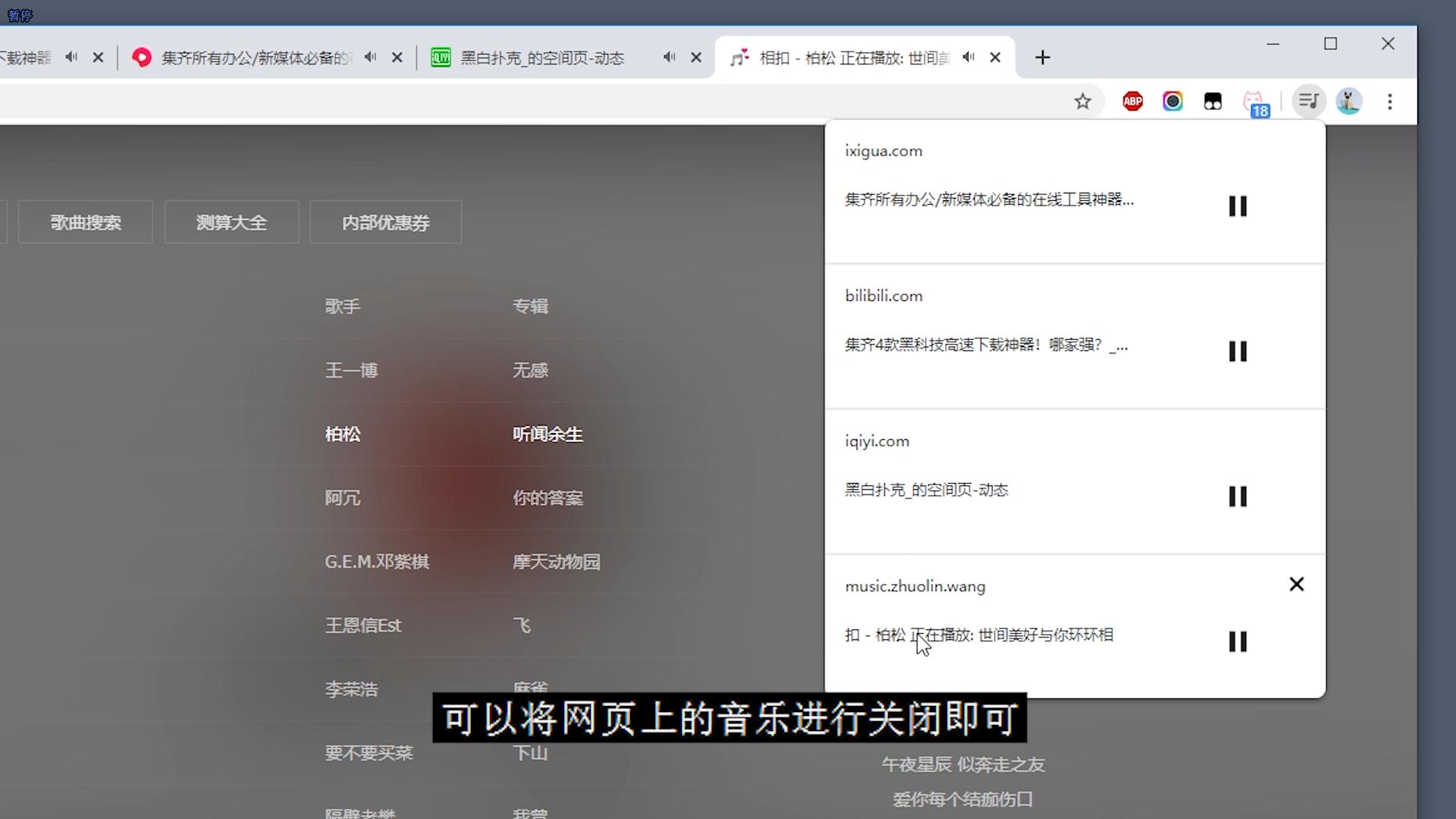Bookmark this page with the star icon
Viewport: 1456px width, 819px height.
point(1083,101)
